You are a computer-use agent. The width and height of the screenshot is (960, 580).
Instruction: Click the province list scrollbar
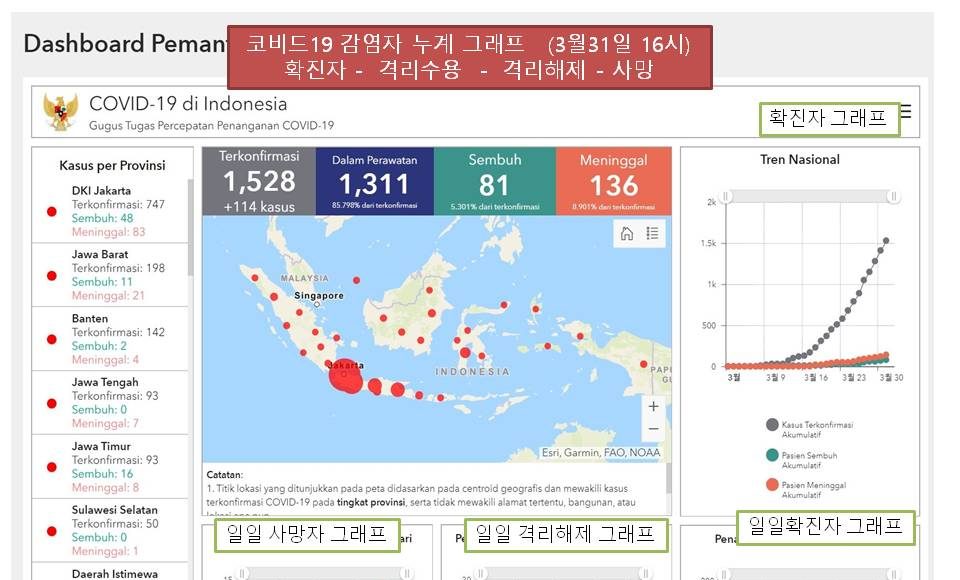190,228
